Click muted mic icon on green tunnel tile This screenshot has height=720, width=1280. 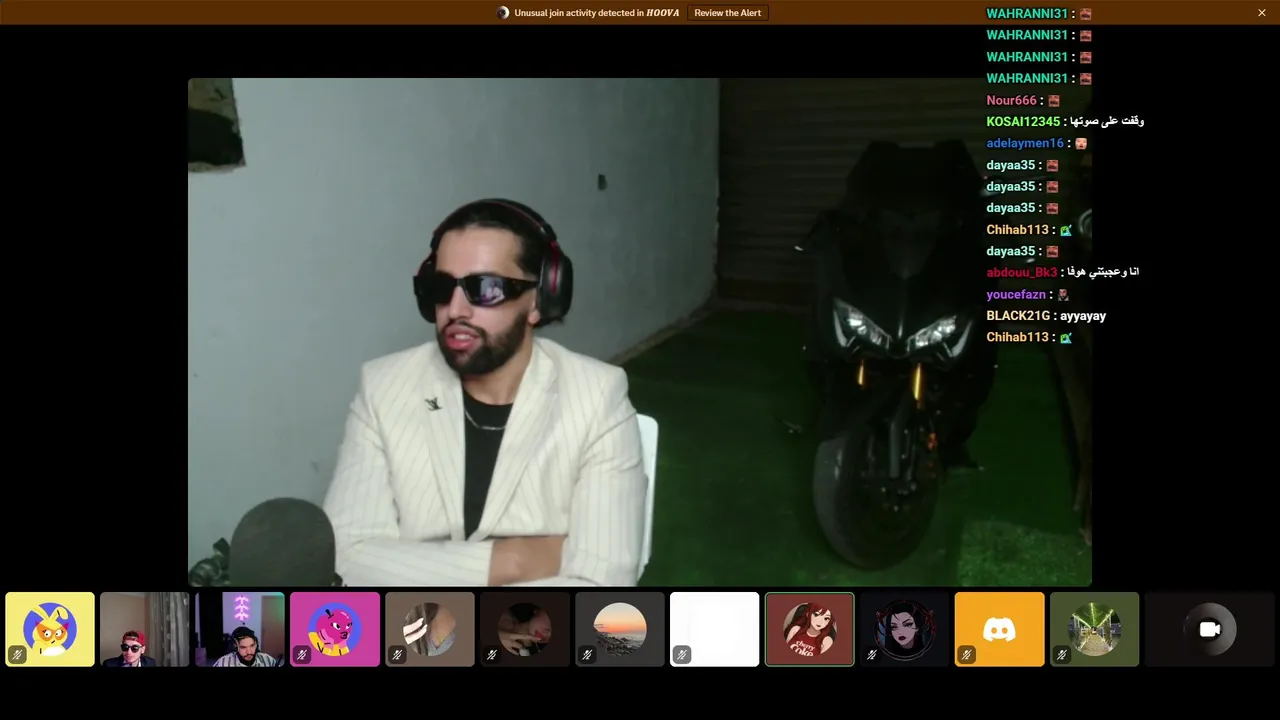point(1062,655)
